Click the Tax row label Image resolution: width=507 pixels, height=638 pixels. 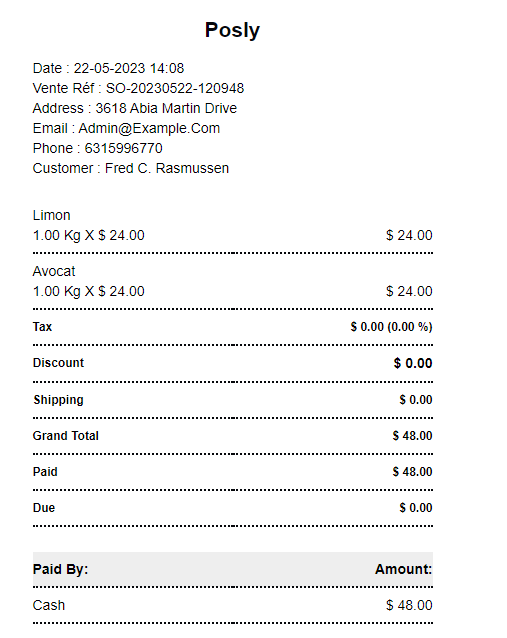pyautogui.click(x=42, y=327)
